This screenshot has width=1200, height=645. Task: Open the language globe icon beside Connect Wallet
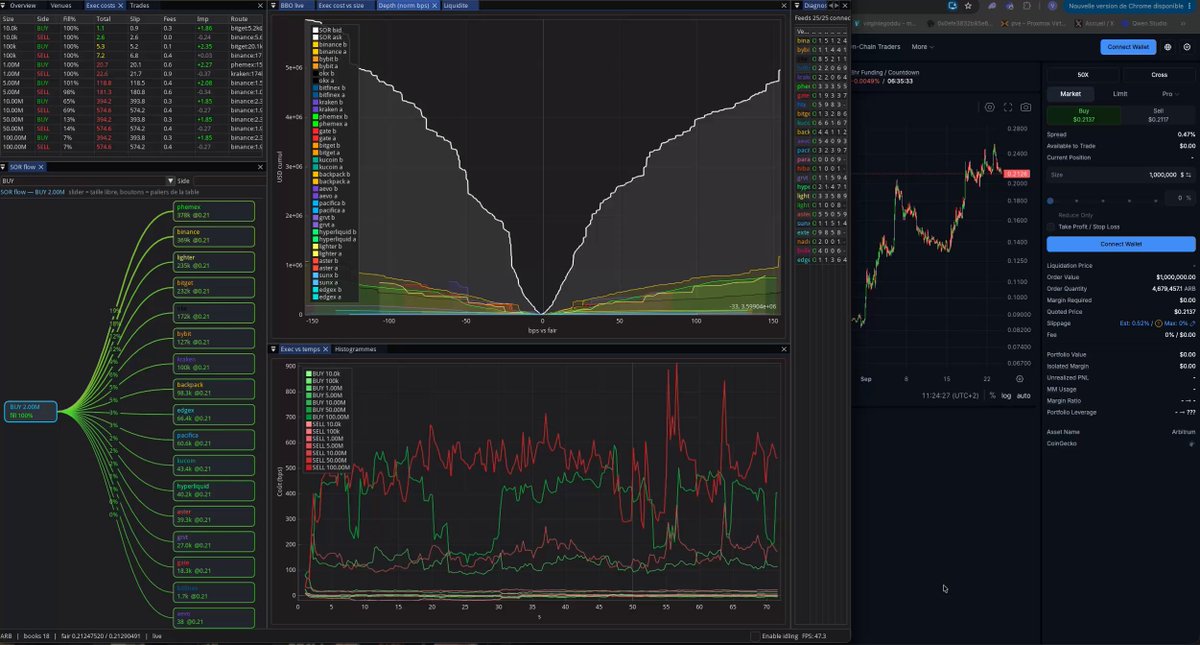(x=1168, y=47)
